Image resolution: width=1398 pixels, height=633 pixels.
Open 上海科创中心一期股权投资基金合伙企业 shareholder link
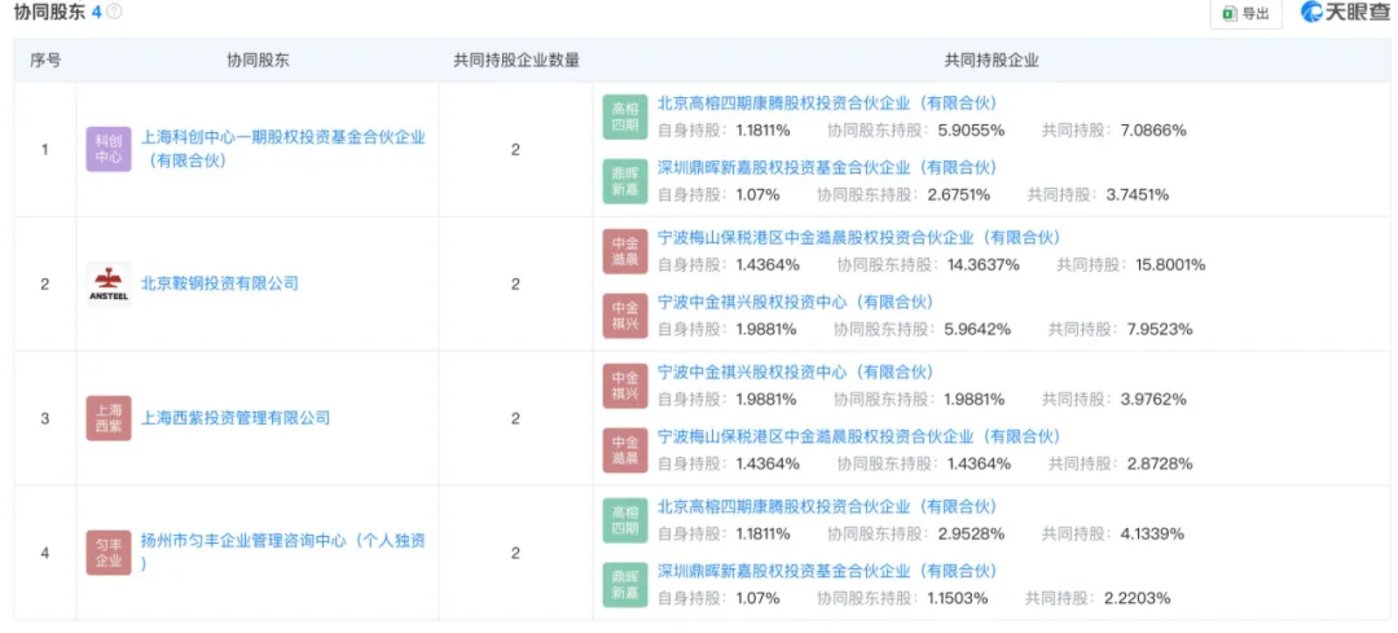[x=283, y=138]
